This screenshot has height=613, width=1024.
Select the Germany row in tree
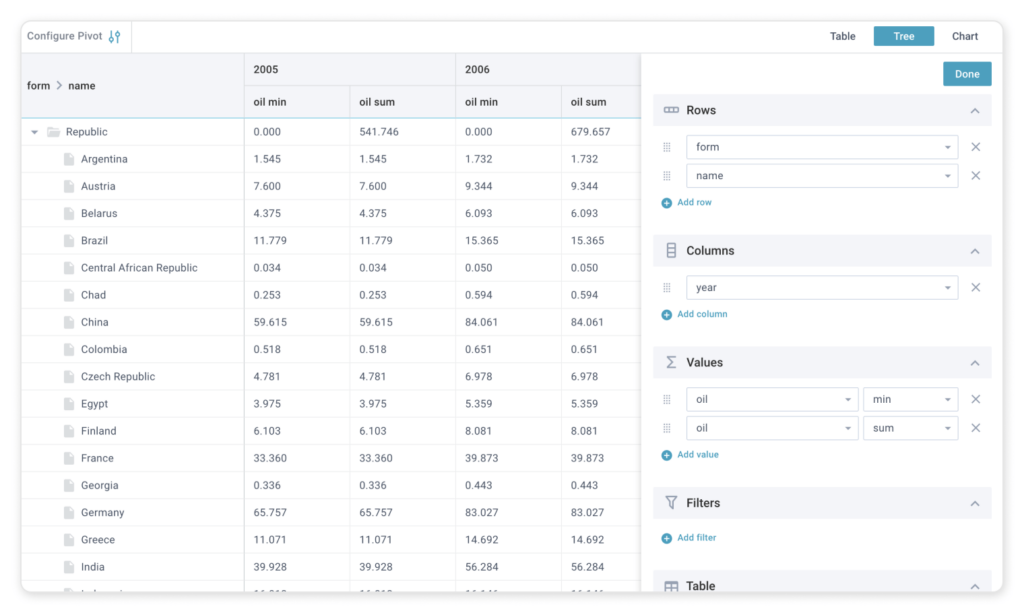click(x=103, y=513)
